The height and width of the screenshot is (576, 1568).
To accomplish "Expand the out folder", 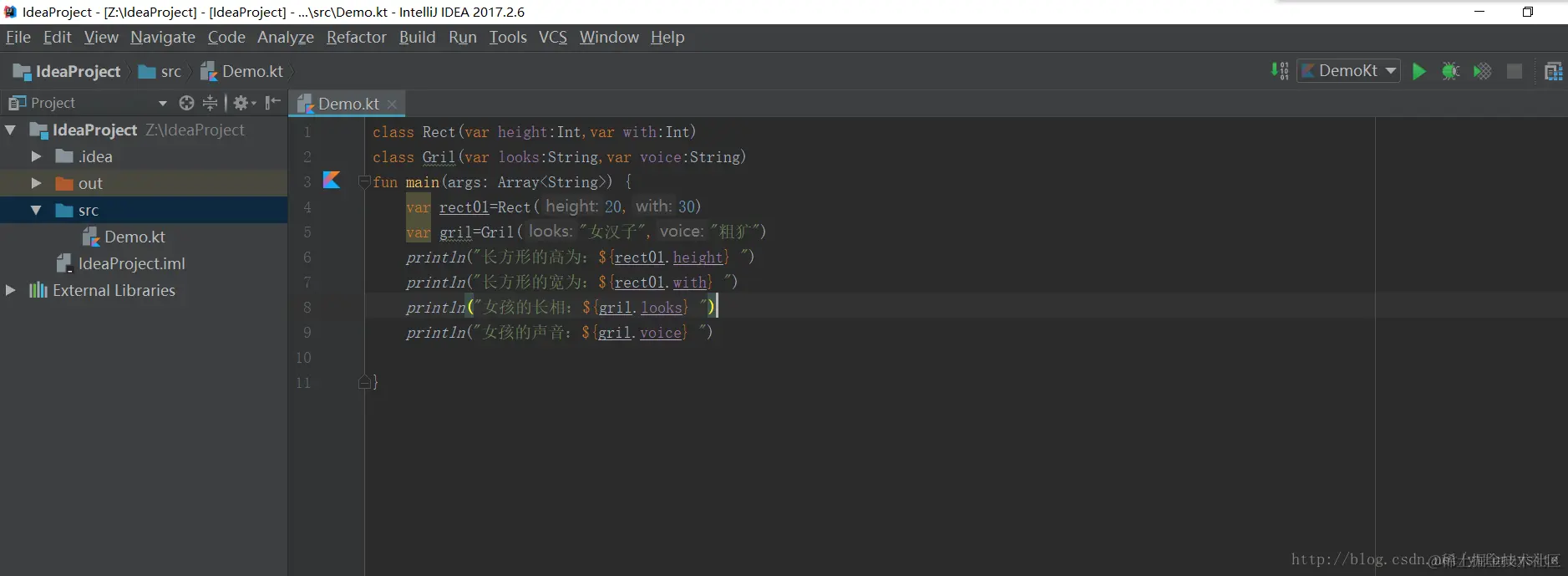I will [x=36, y=183].
